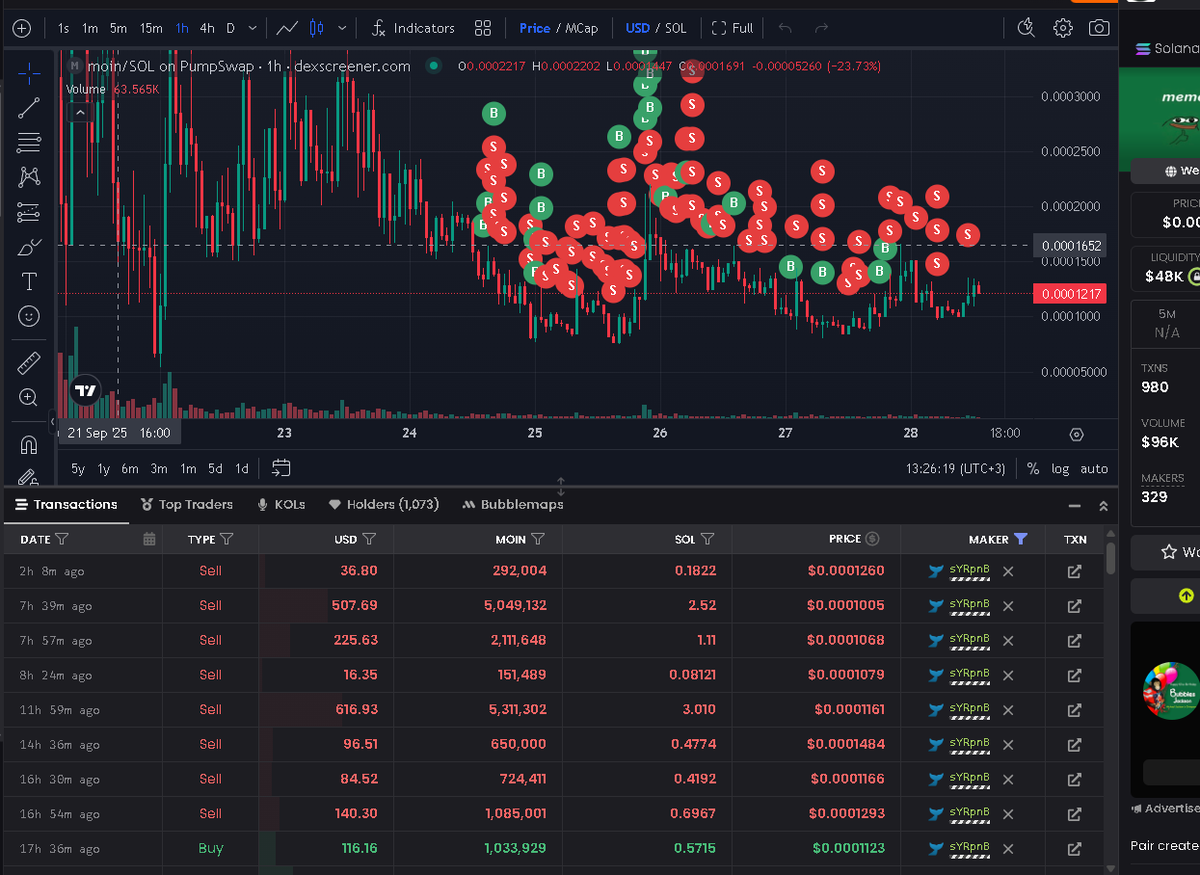Collapse the volume indicator legend arrow
Image resolution: width=1200 pixels, height=875 pixels.
[79, 112]
